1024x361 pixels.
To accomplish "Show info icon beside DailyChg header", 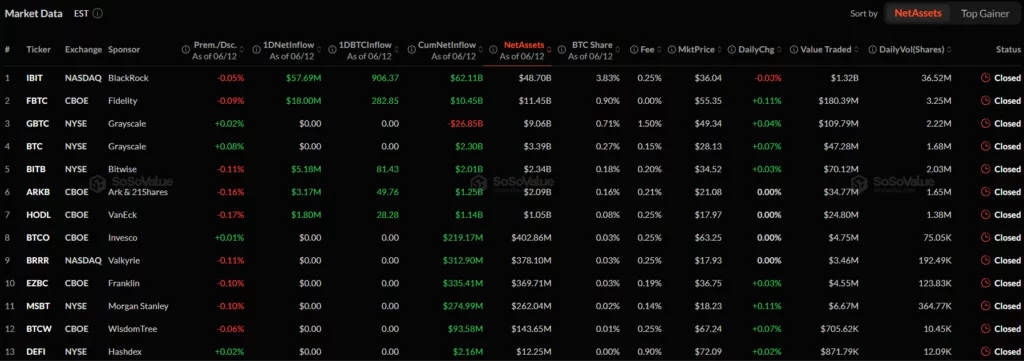I will (x=732, y=50).
